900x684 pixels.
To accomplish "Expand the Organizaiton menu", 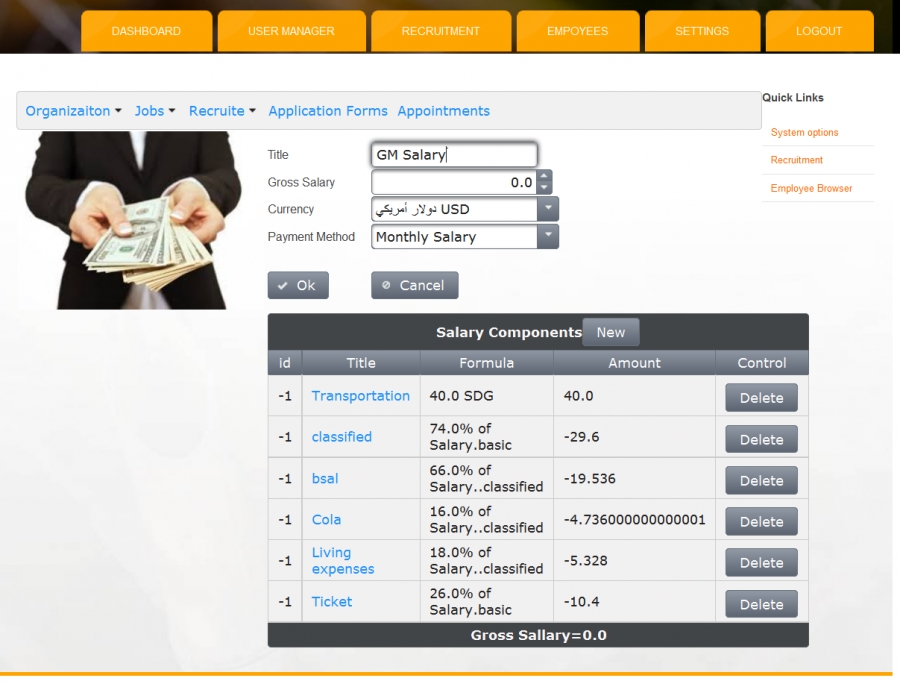I will point(73,111).
